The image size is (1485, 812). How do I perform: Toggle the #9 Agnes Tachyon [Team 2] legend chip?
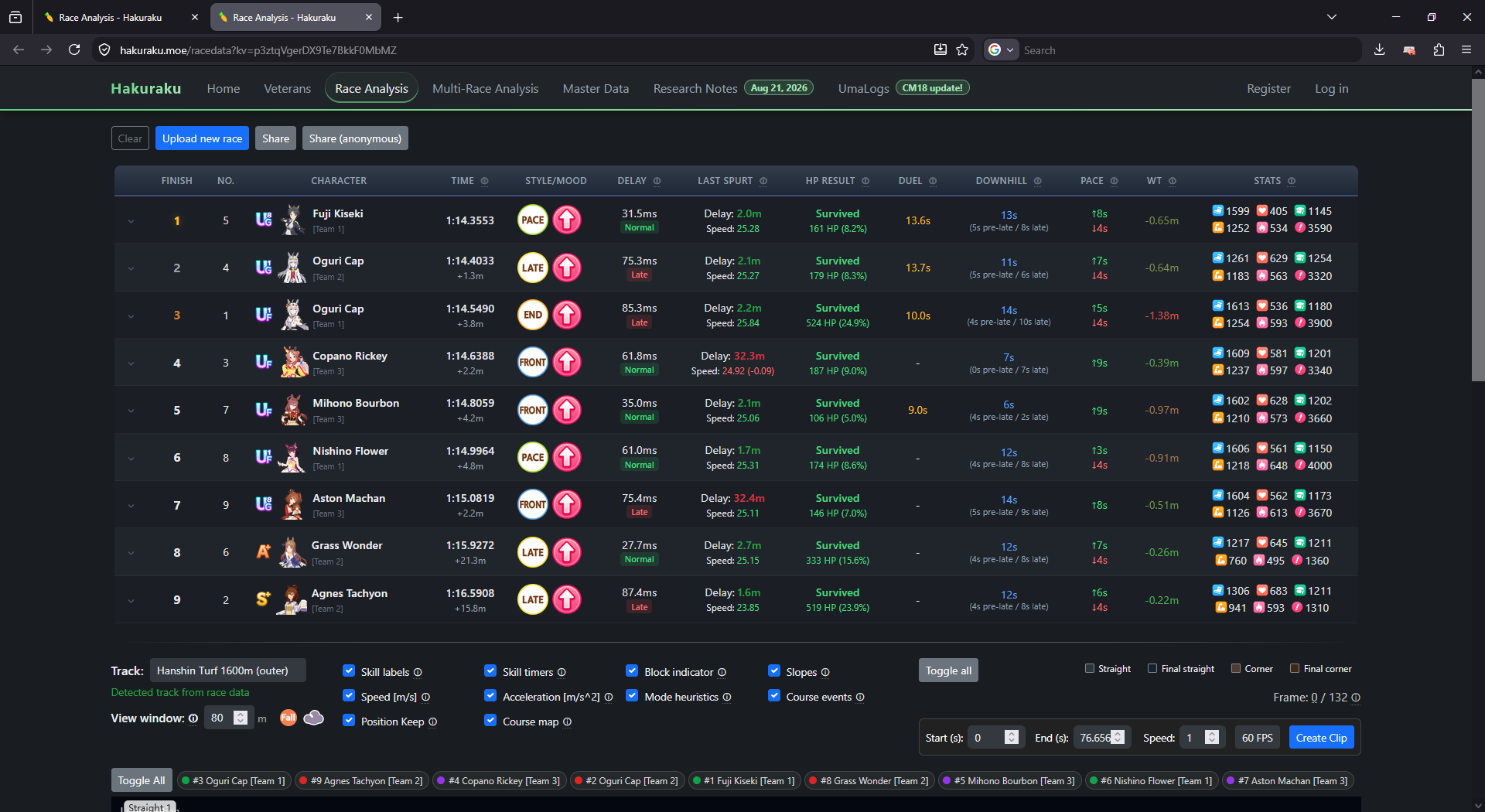click(362, 781)
